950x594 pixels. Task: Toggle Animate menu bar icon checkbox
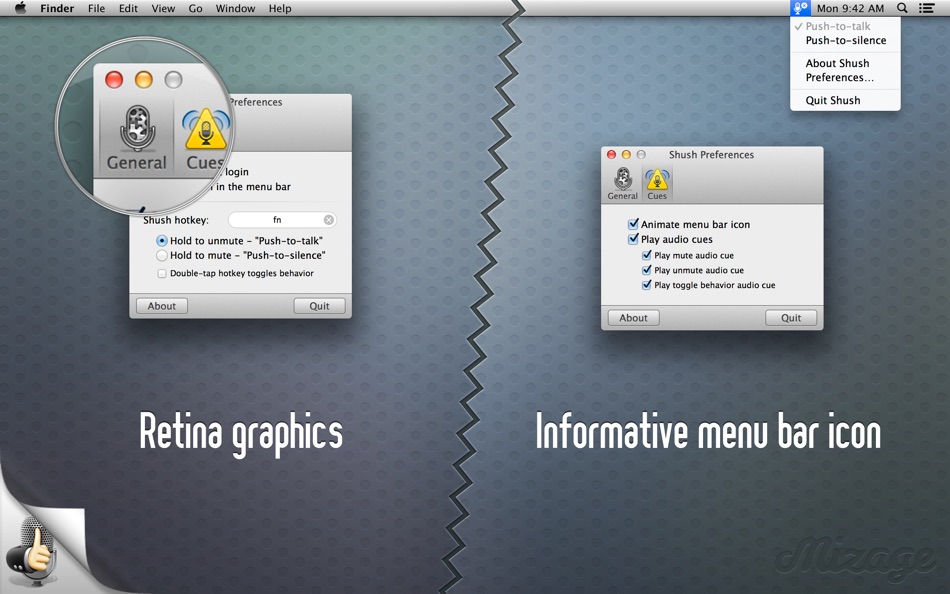pos(633,224)
